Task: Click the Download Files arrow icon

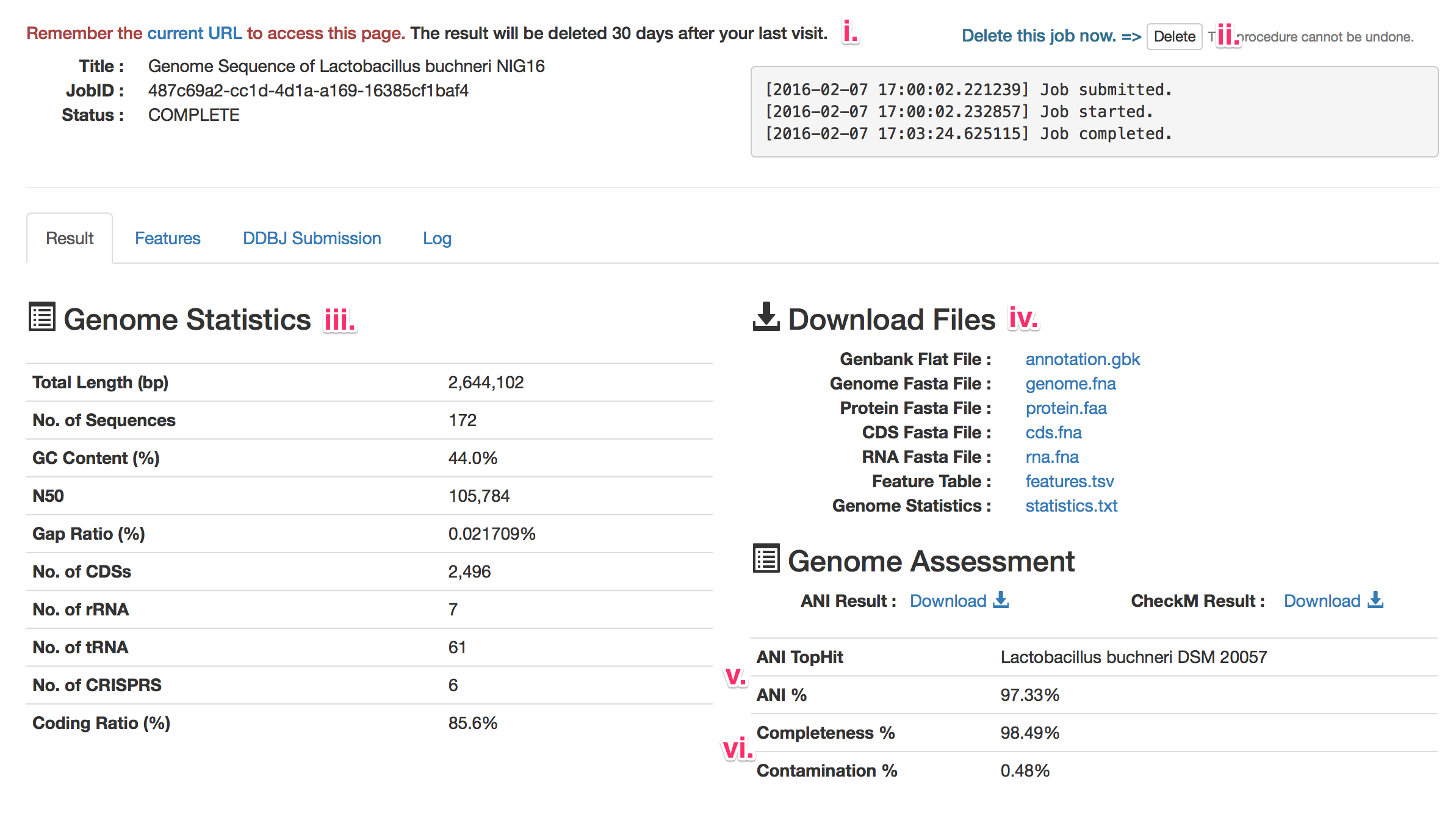Action: 766,316
